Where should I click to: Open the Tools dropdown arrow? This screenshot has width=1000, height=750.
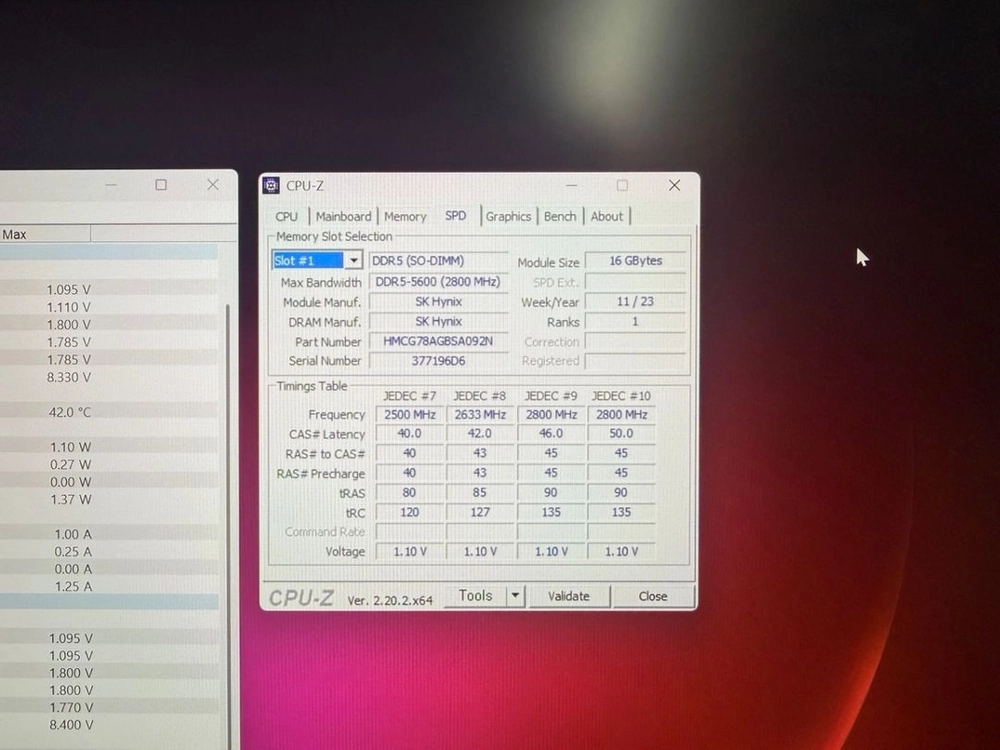tap(515, 596)
